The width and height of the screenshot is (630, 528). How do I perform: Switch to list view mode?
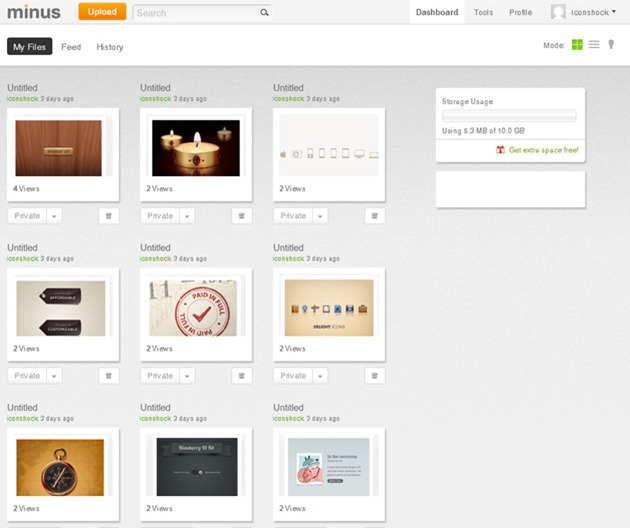pos(594,45)
